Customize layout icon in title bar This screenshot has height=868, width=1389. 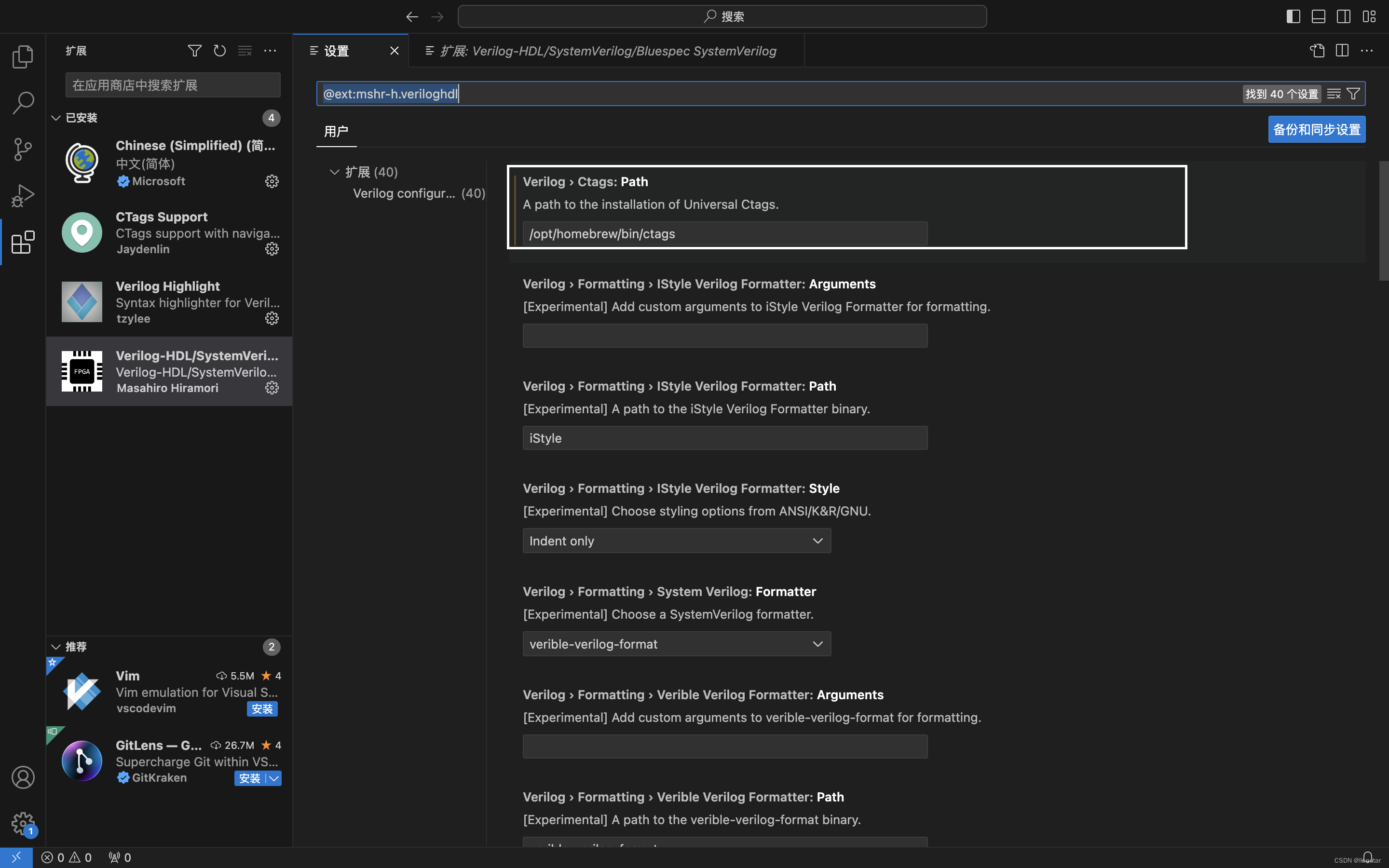1369,17
